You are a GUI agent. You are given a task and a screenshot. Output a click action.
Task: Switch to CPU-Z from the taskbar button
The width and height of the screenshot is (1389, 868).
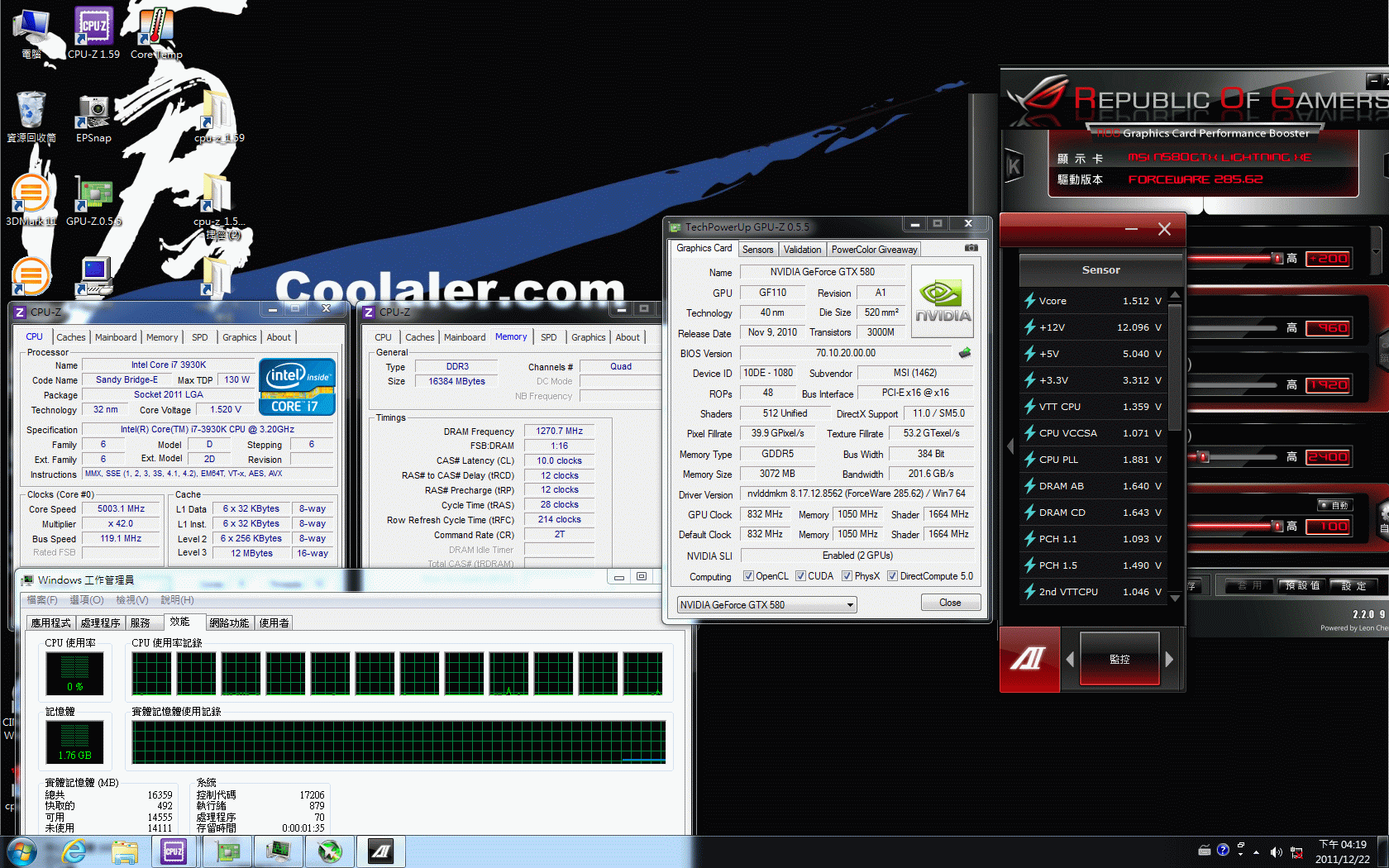(x=174, y=851)
